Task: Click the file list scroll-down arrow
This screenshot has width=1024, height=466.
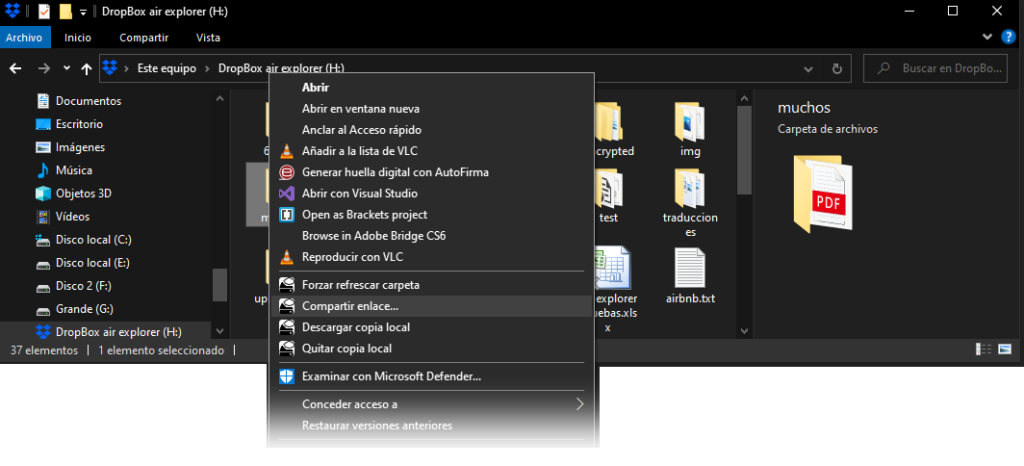Action: point(744,332)
